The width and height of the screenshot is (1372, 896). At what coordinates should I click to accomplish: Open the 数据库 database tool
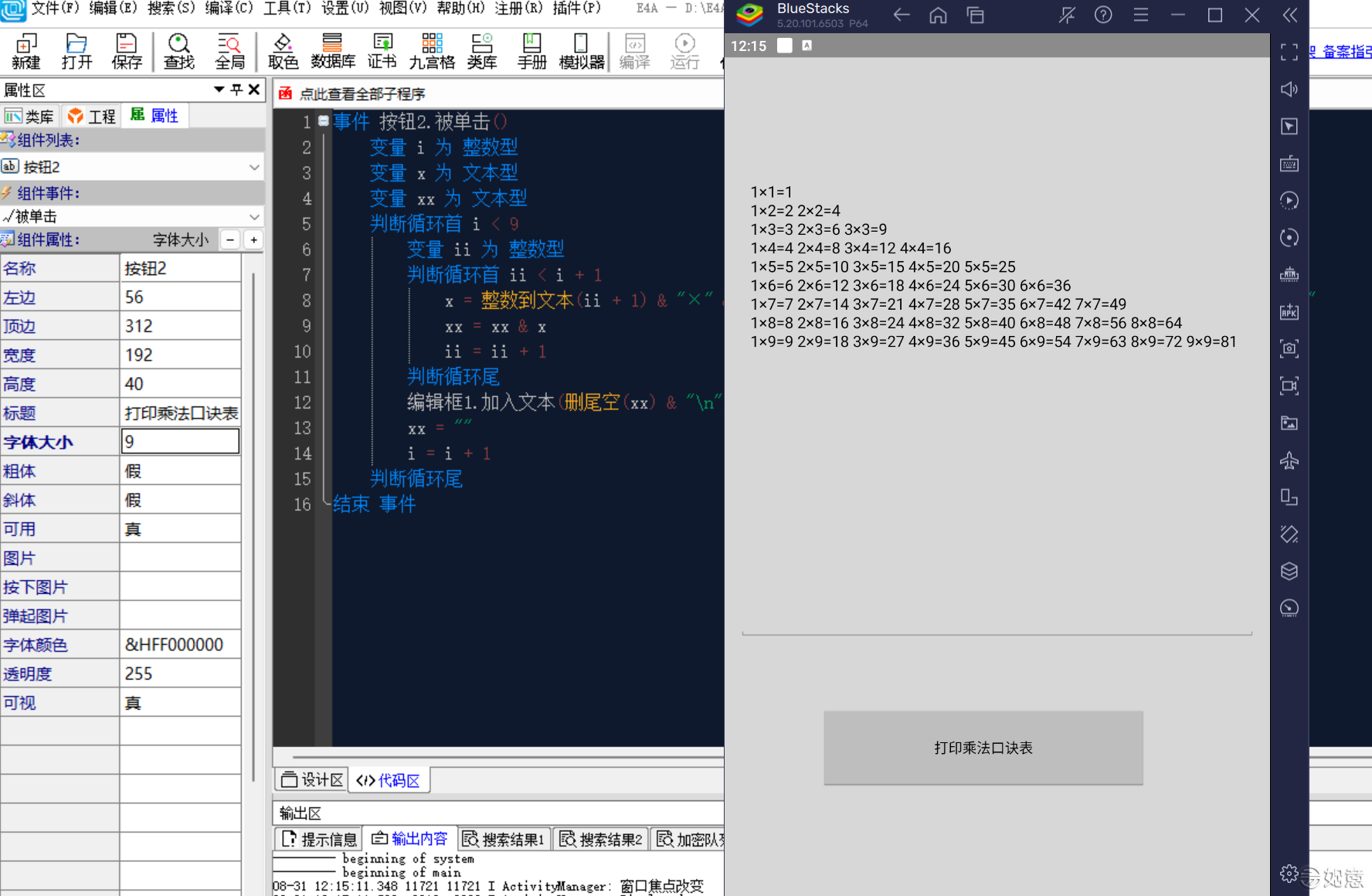[332, 51]
